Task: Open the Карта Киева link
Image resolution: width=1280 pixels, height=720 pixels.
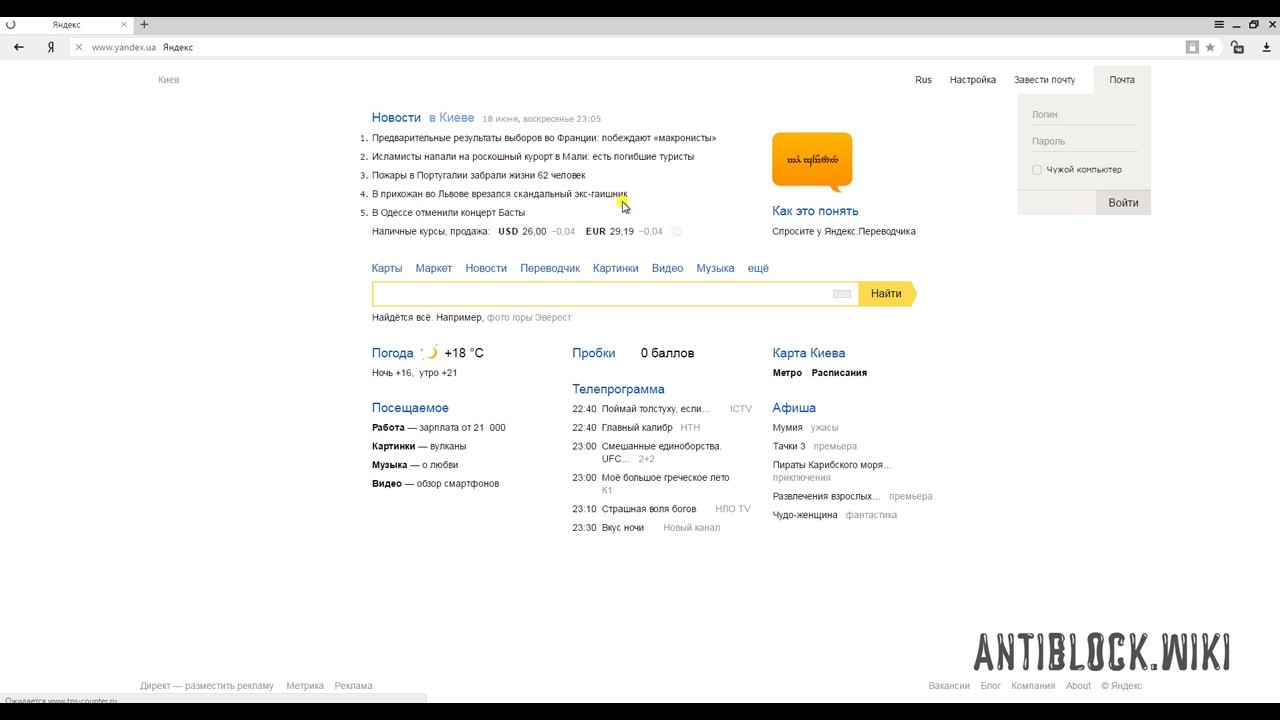Action: coord(809,353)
